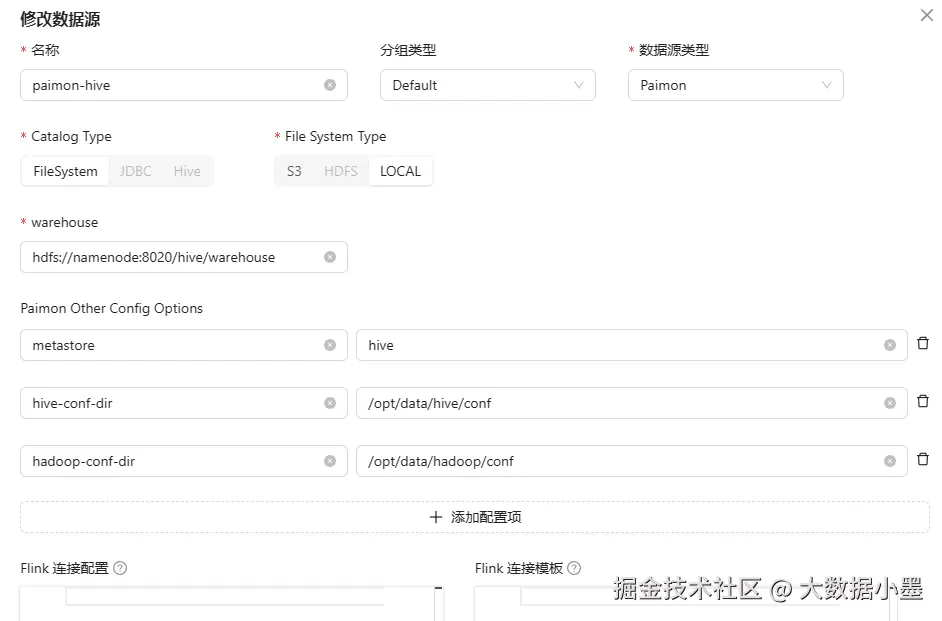942x621 pixels.
Task: Delete the hive-conf-dir config row
Action: click(x=923, y=401)
